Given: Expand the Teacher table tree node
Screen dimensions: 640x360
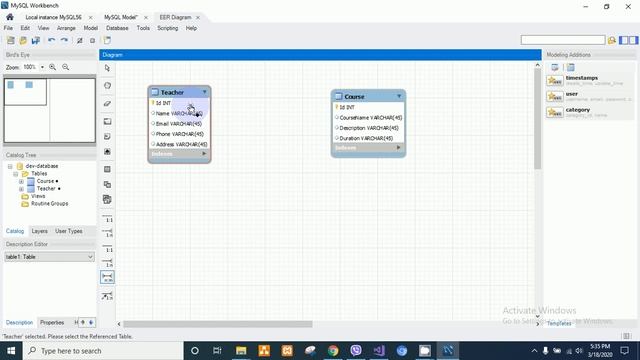Looking at the screenshot, I should [21, 189].
